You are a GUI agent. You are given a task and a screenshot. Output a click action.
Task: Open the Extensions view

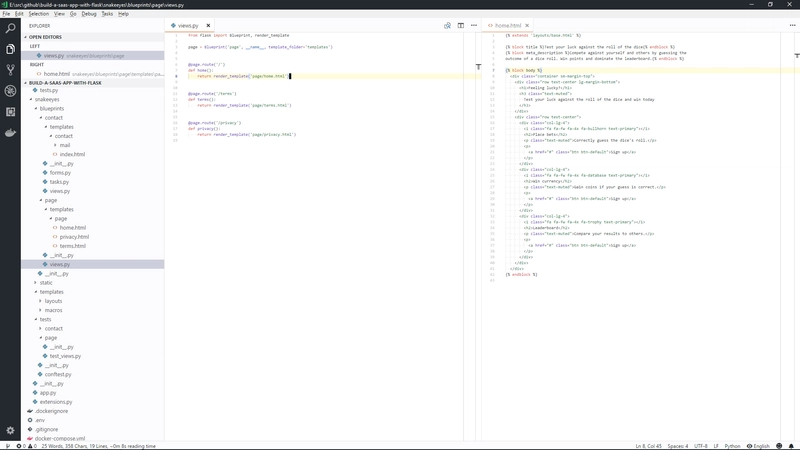tap(10, 112)
